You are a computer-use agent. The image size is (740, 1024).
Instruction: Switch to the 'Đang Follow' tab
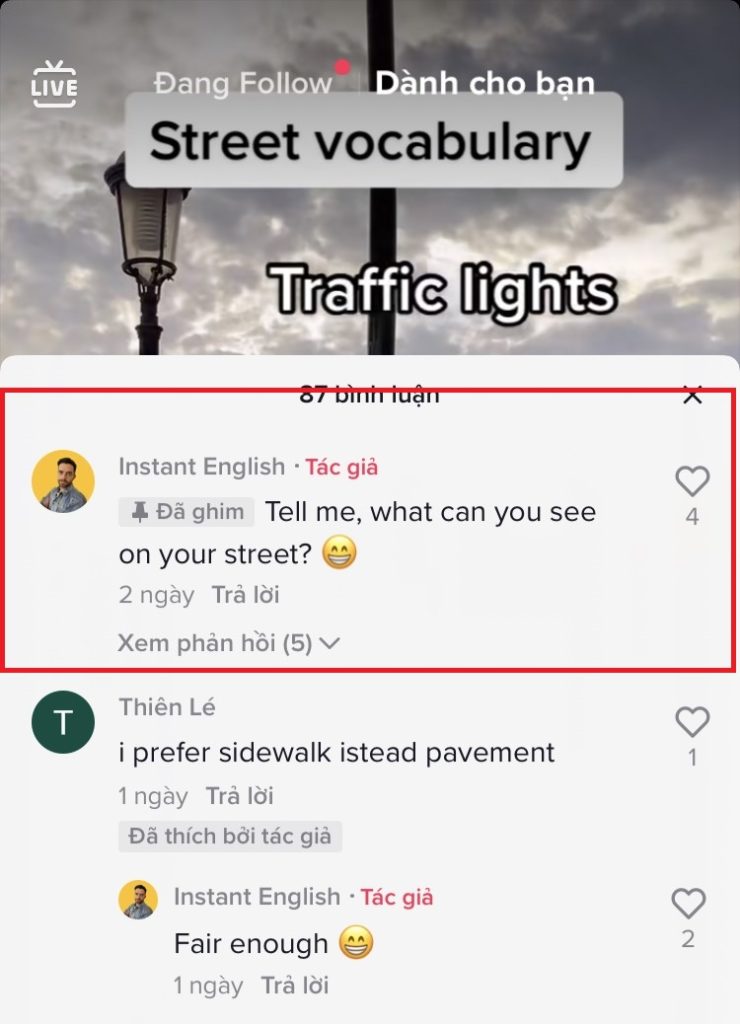[x=243, y=84]
